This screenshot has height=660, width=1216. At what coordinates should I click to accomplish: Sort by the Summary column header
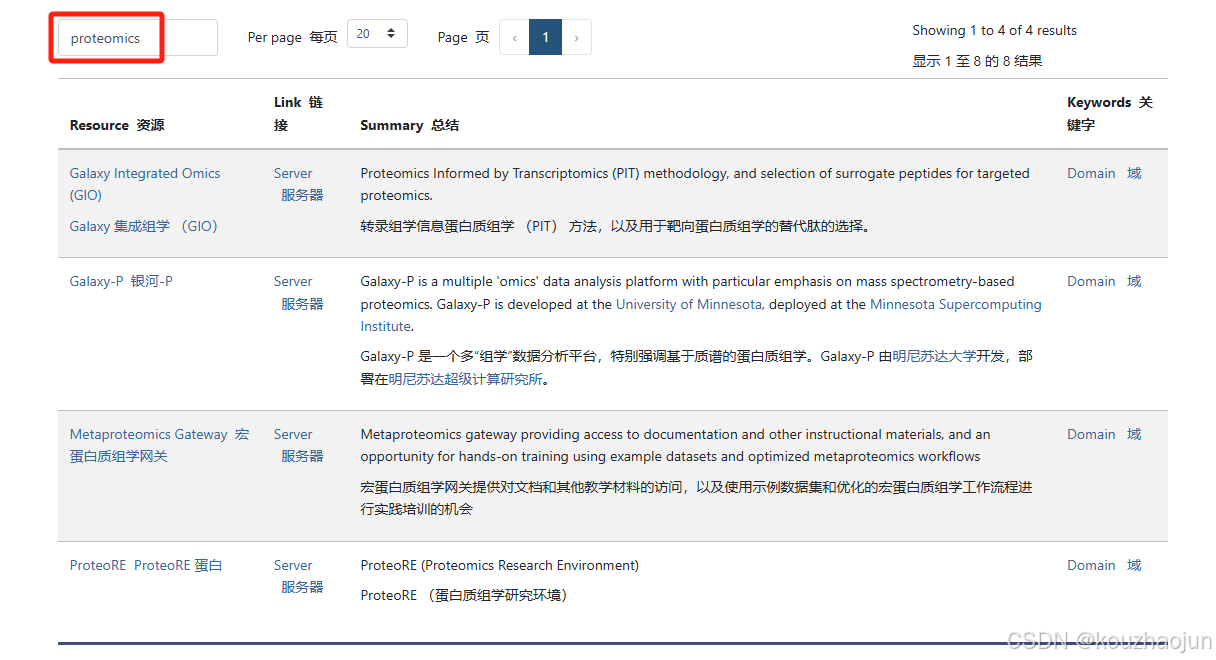410,125
